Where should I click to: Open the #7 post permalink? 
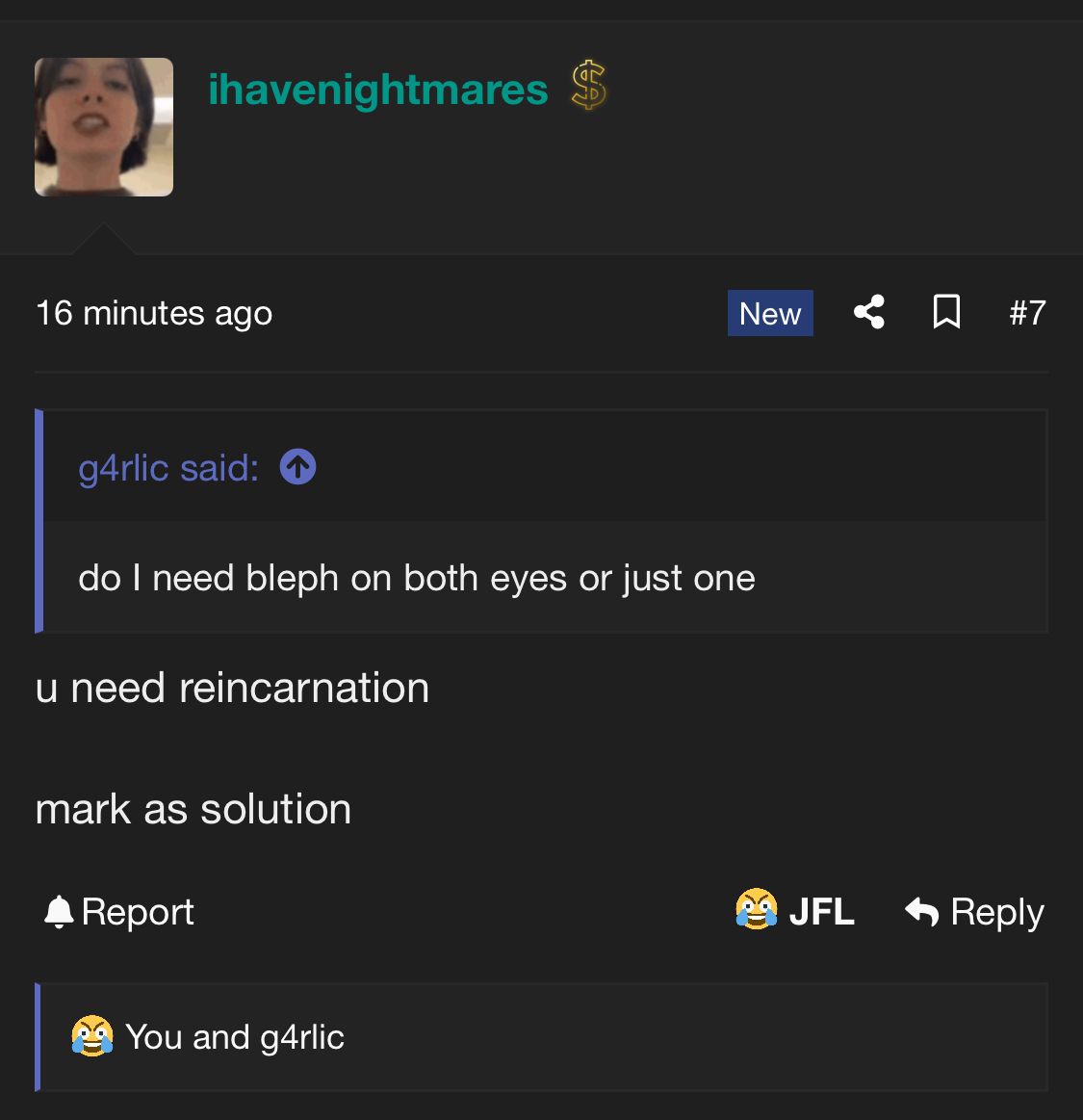[x=1027, y=313]
